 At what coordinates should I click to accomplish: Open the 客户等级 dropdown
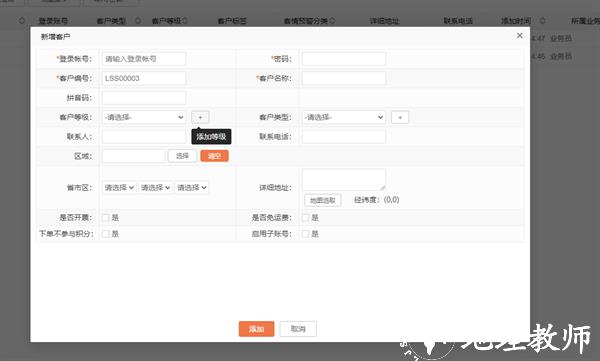click(x=144, y=117)
